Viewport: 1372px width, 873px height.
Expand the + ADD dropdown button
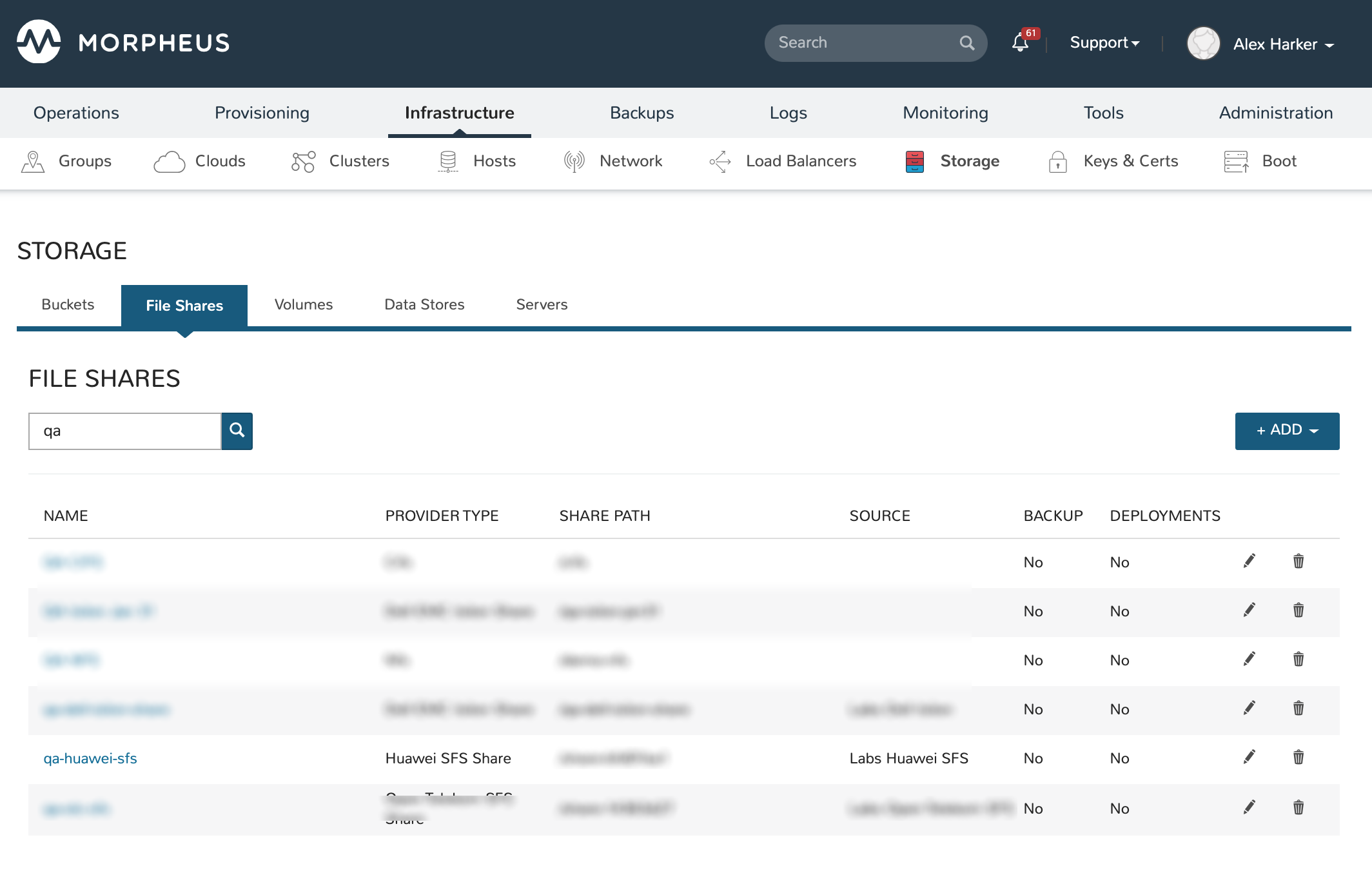pos(1287,431)
